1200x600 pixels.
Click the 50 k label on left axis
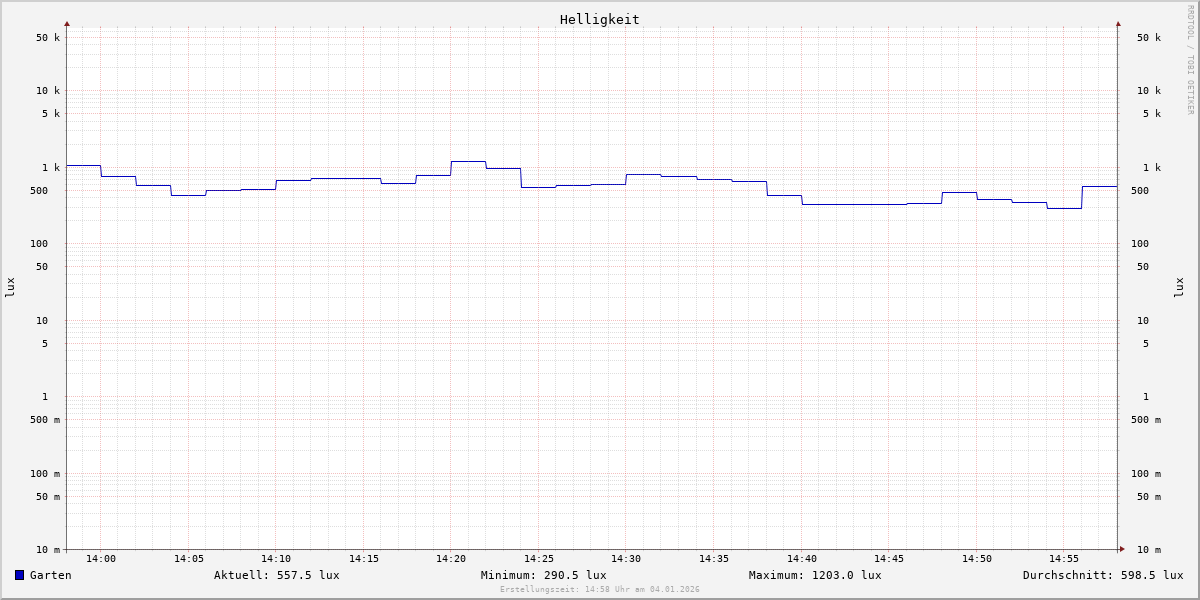pyautogui.click(x=48, y=38)
